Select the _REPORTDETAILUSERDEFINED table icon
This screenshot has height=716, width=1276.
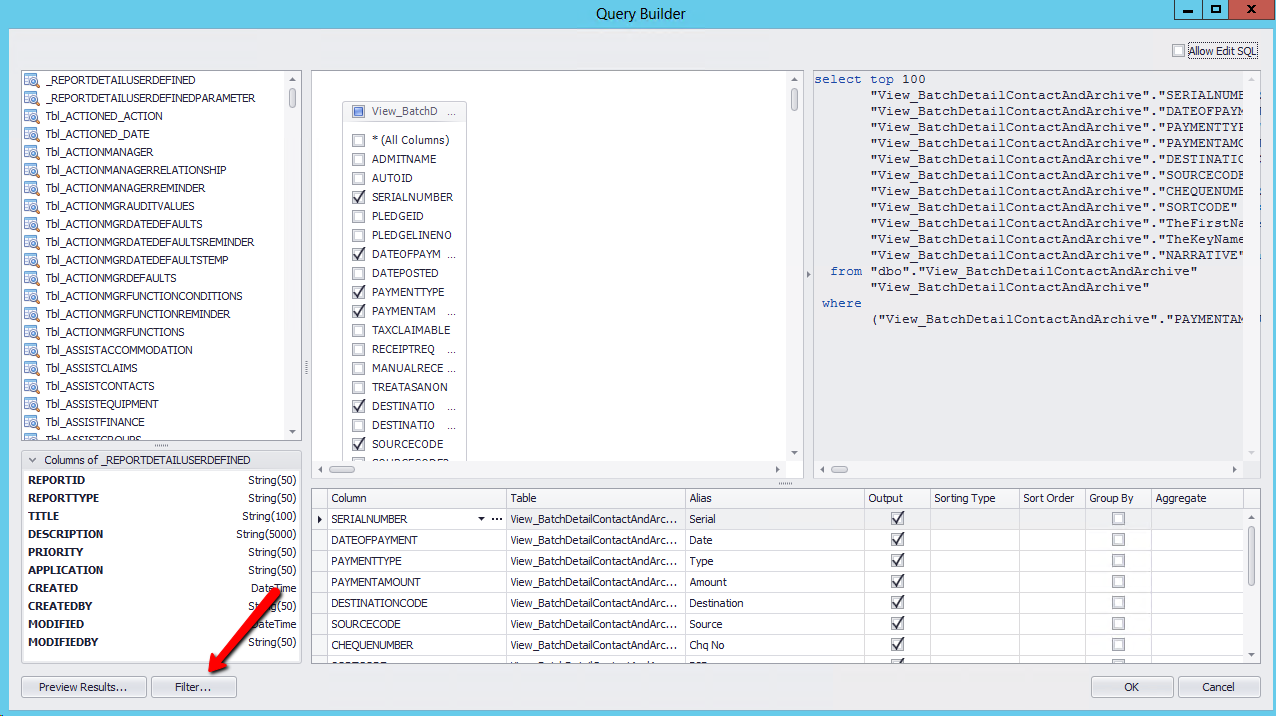click(x=31, y=80)
